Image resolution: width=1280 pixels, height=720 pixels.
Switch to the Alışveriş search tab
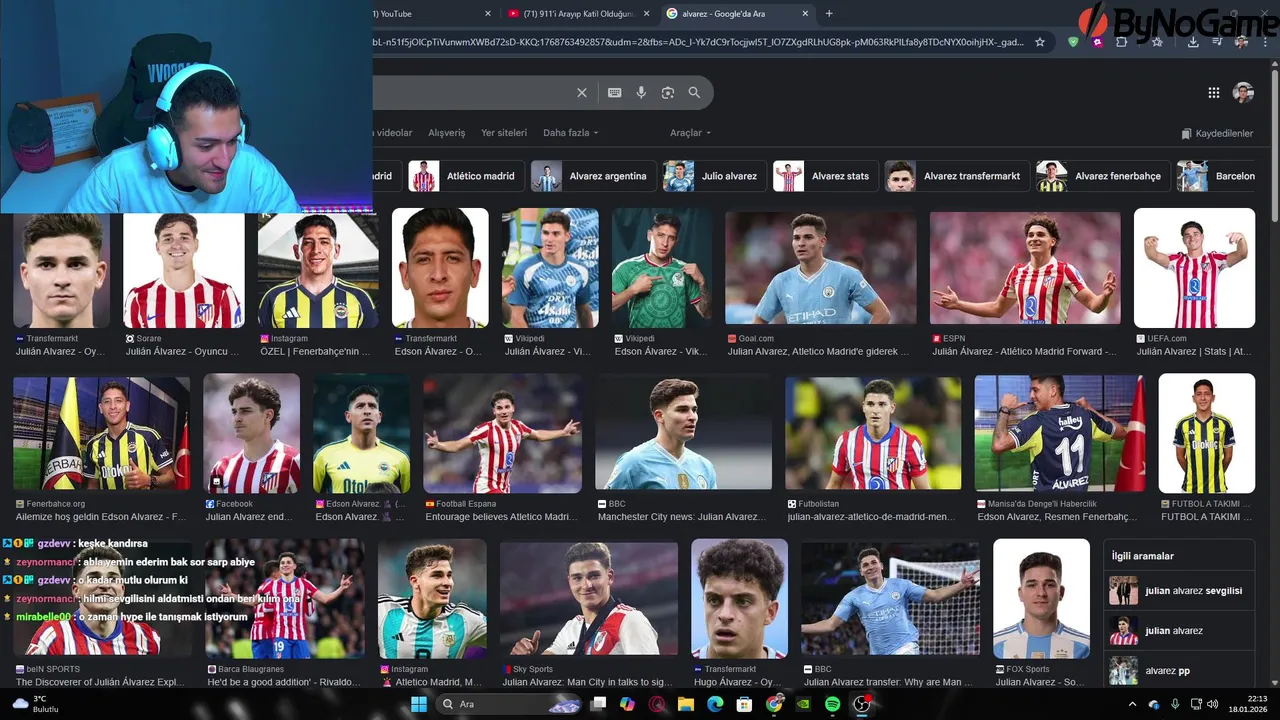(447, 132)
